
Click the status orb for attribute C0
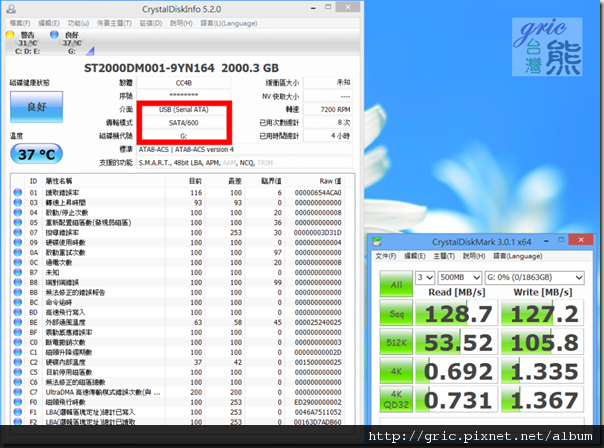click(x=18, y=342)
